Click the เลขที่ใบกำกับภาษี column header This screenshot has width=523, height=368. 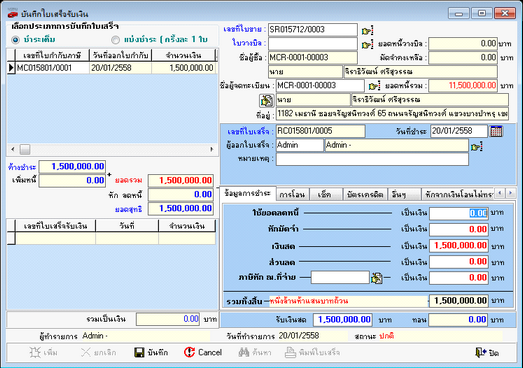(52, 55)
